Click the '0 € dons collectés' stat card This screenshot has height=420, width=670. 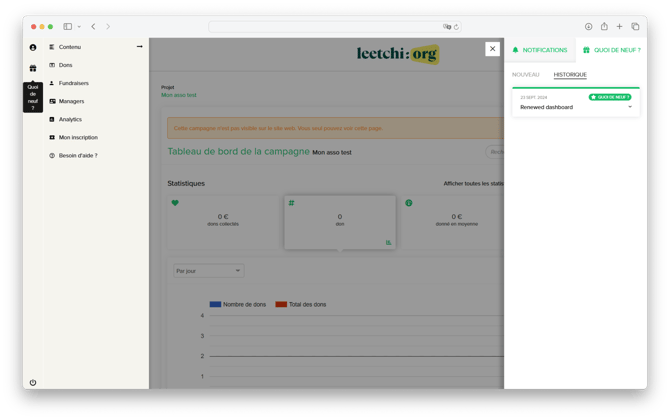pyautogui.click(x=223, y=222)
